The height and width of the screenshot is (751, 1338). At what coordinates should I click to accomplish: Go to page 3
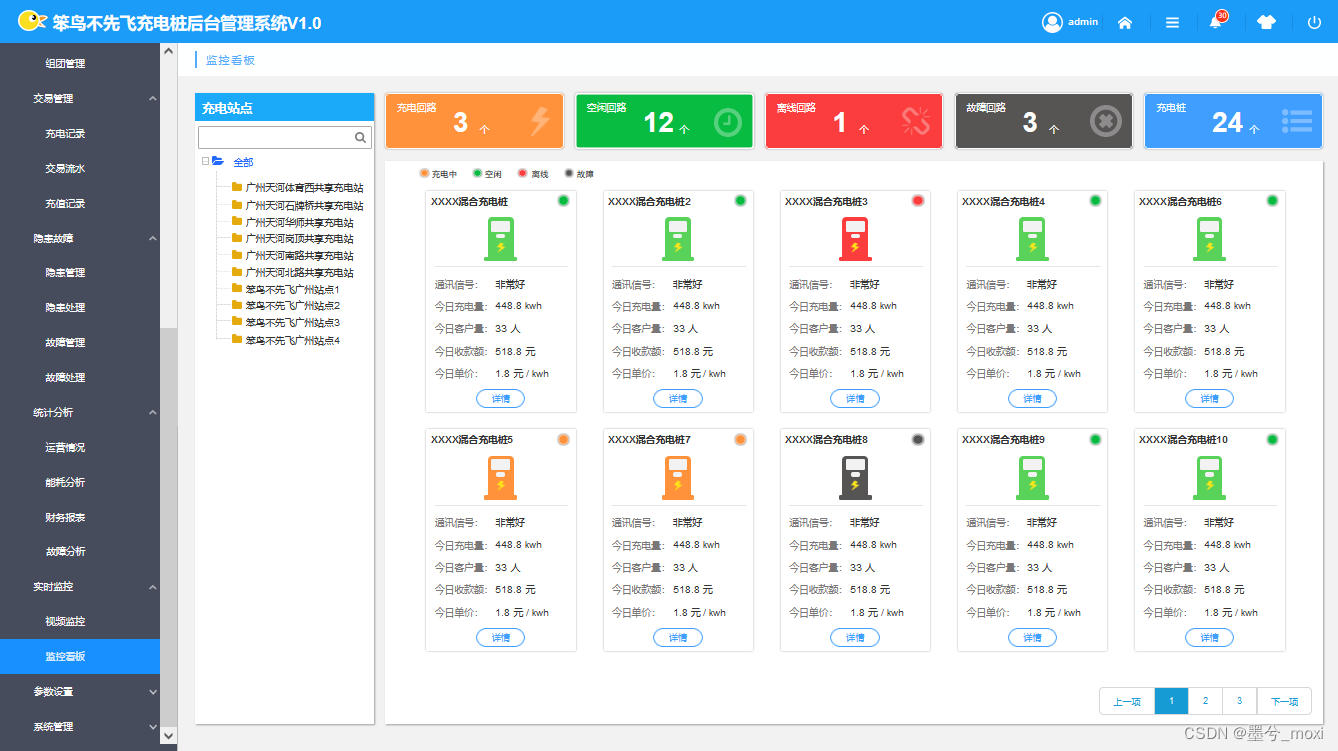click(1239, 701)
